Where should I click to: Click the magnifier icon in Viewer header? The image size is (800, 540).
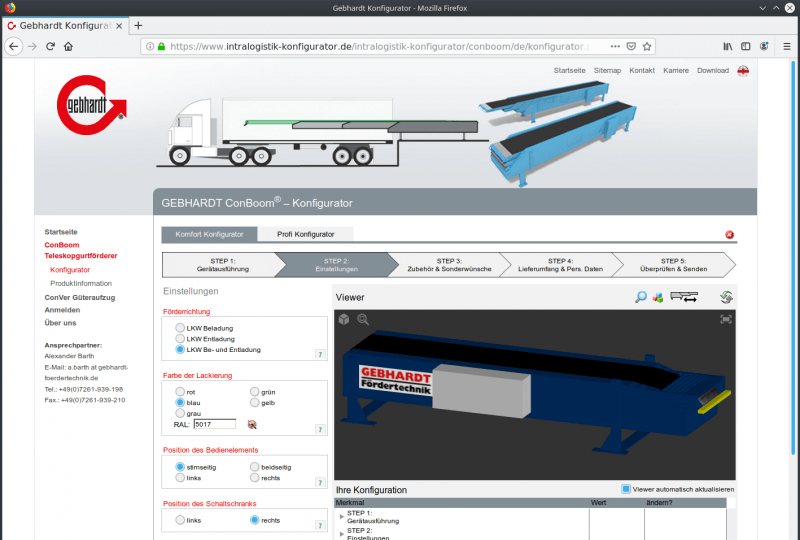(640, 297)
